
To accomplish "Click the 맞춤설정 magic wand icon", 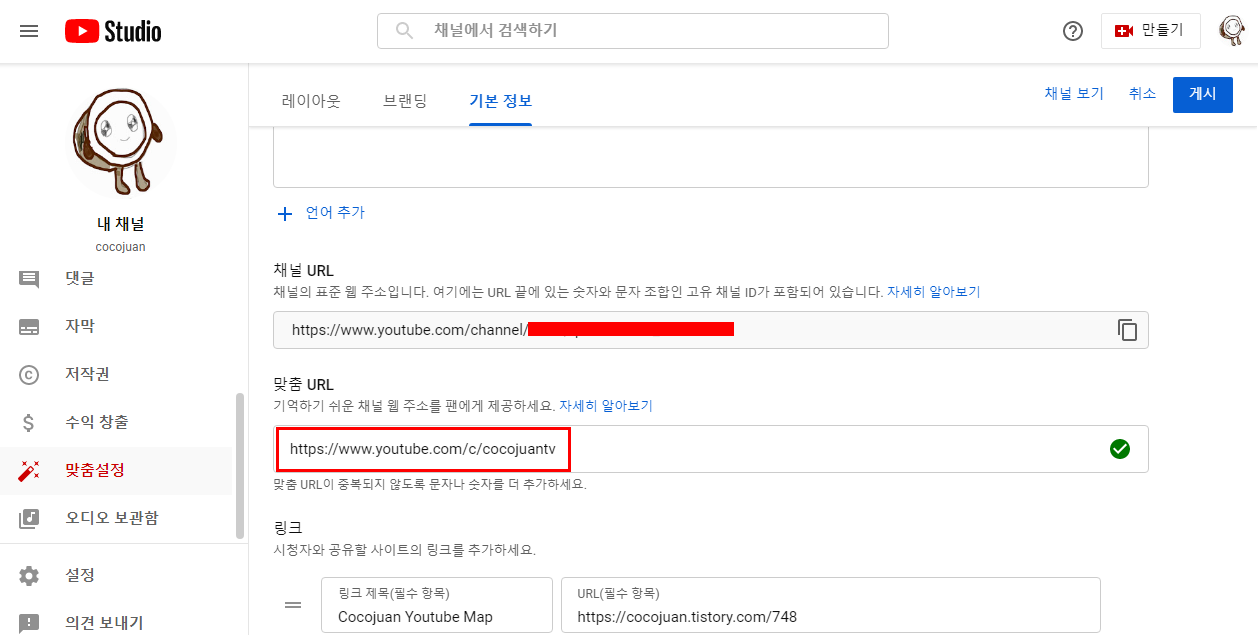I will pos(29,470).
